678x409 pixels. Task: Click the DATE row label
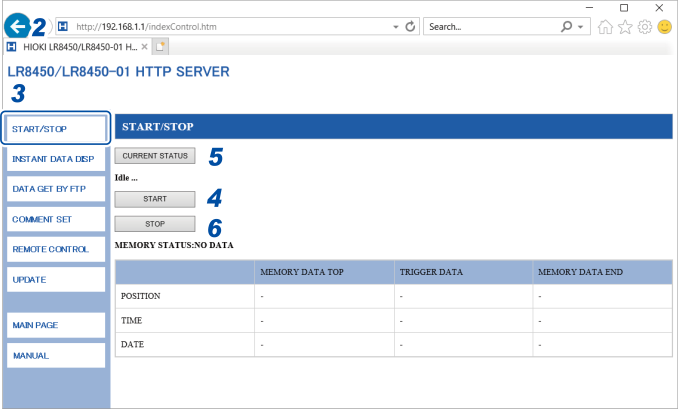click(132, 345)
